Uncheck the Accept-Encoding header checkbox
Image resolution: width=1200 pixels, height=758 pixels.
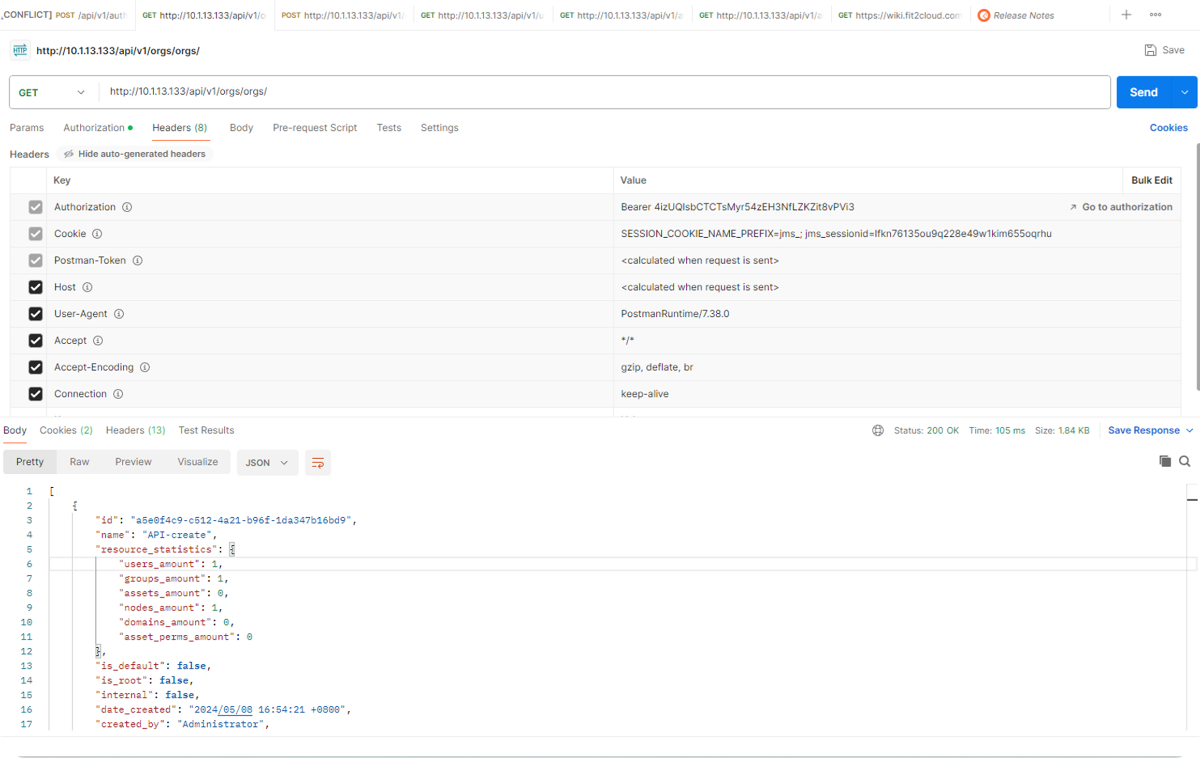pos(36,367)
